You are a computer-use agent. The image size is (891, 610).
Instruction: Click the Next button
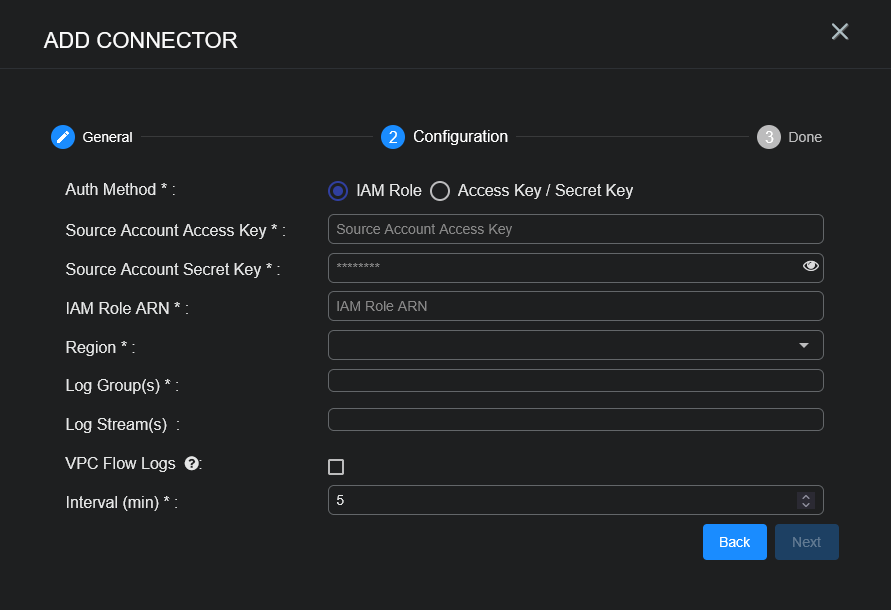806,542
